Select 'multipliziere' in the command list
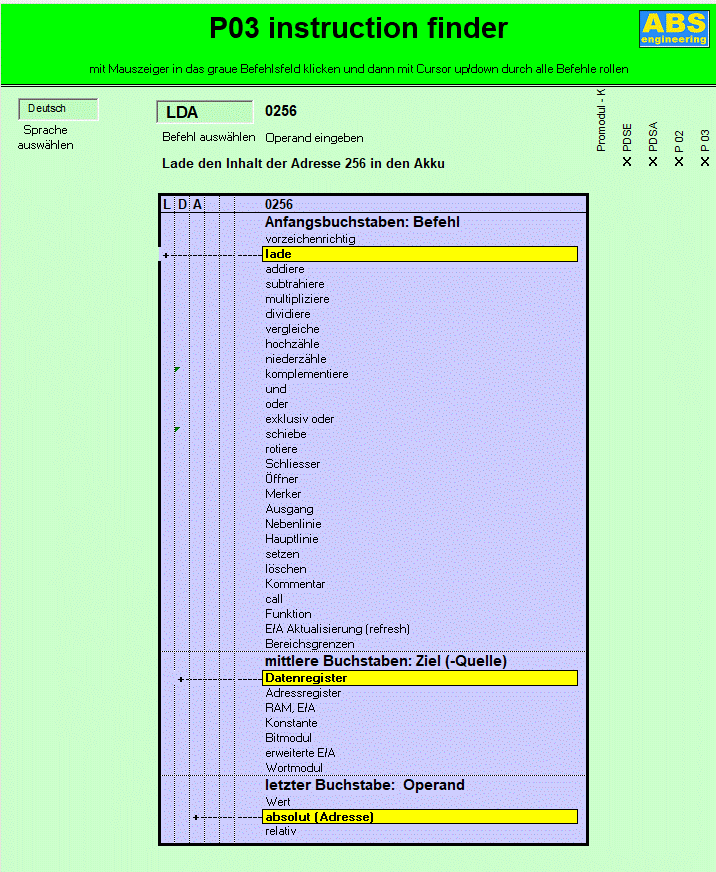The width and height of the screenshot is (716, 872). pyautogui.click(x=297, y=299)
